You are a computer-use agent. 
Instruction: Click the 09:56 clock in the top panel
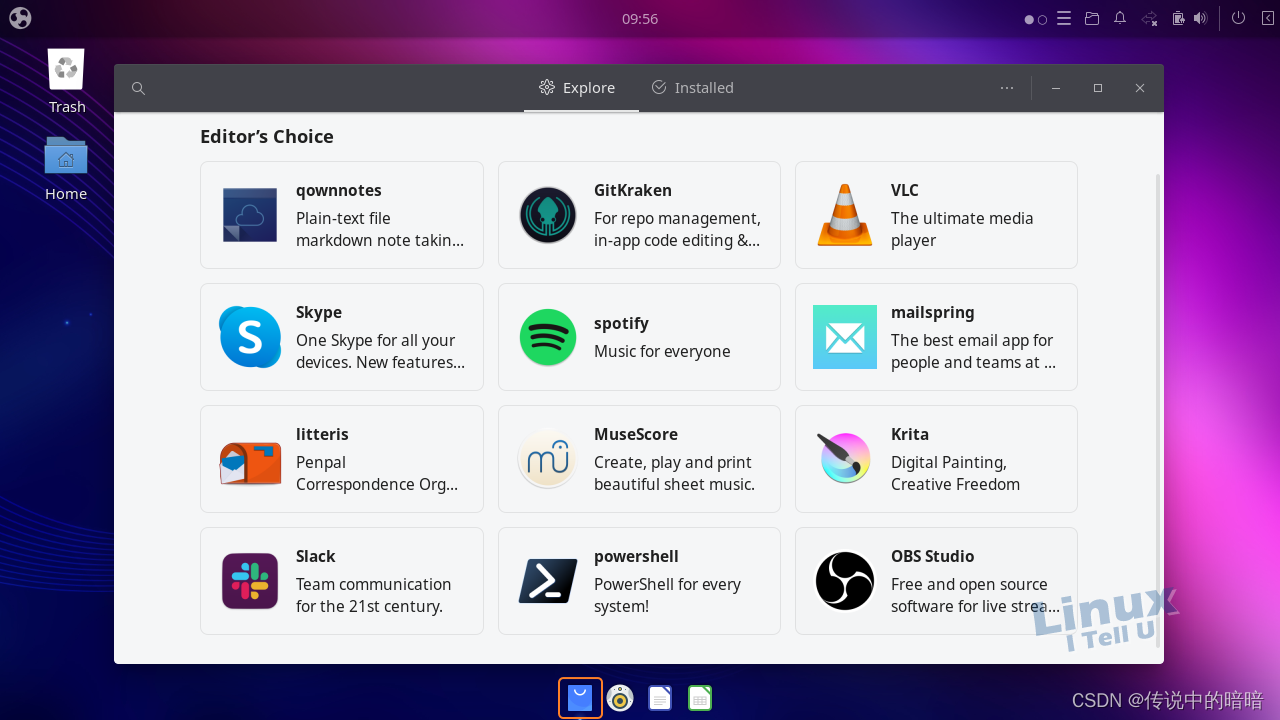tap(640, 18)
